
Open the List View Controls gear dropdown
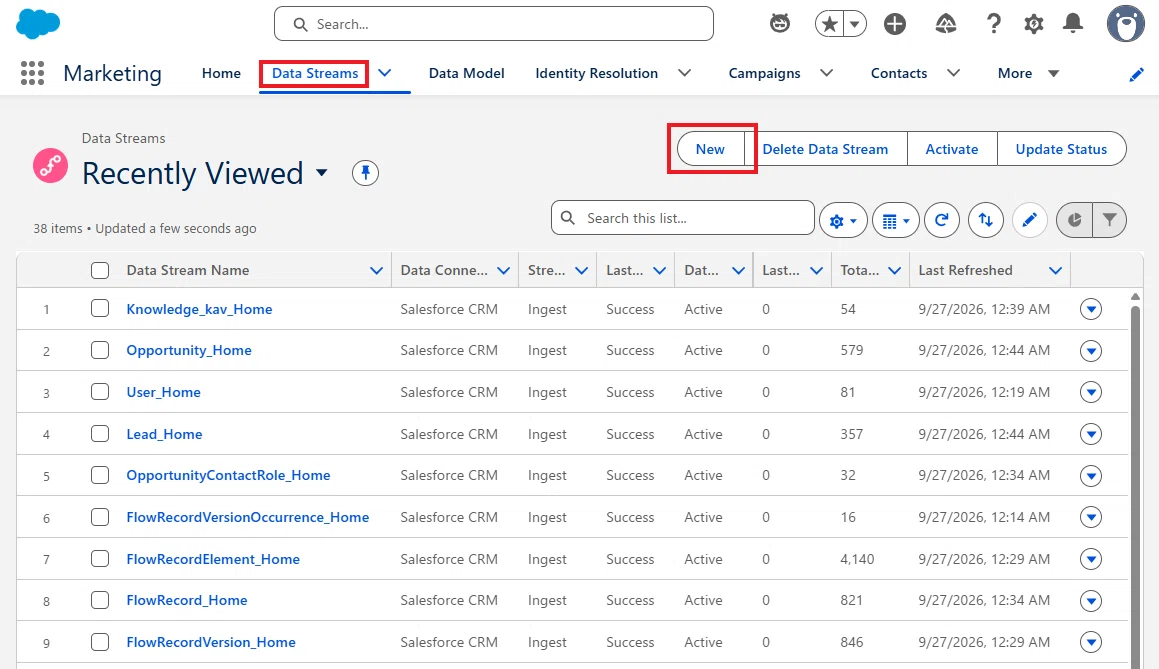click(x=843, y=220)
